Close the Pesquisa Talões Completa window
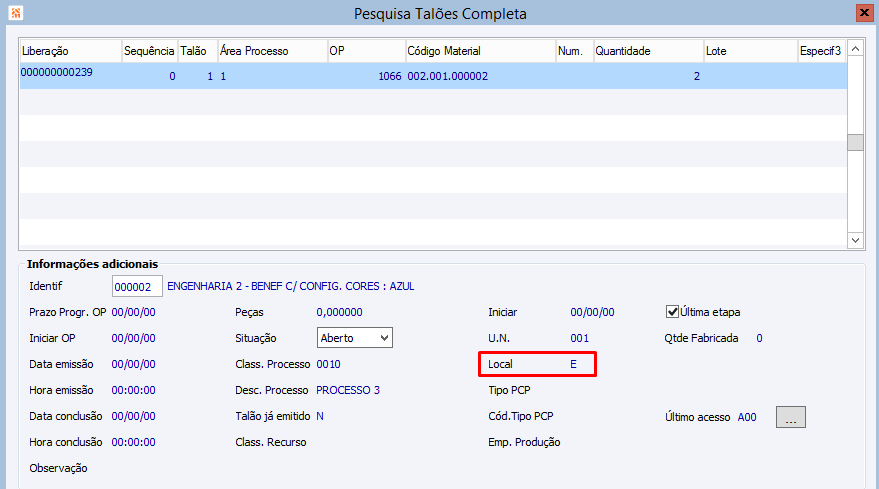879x489 pixels. click(x=864, y=13)
